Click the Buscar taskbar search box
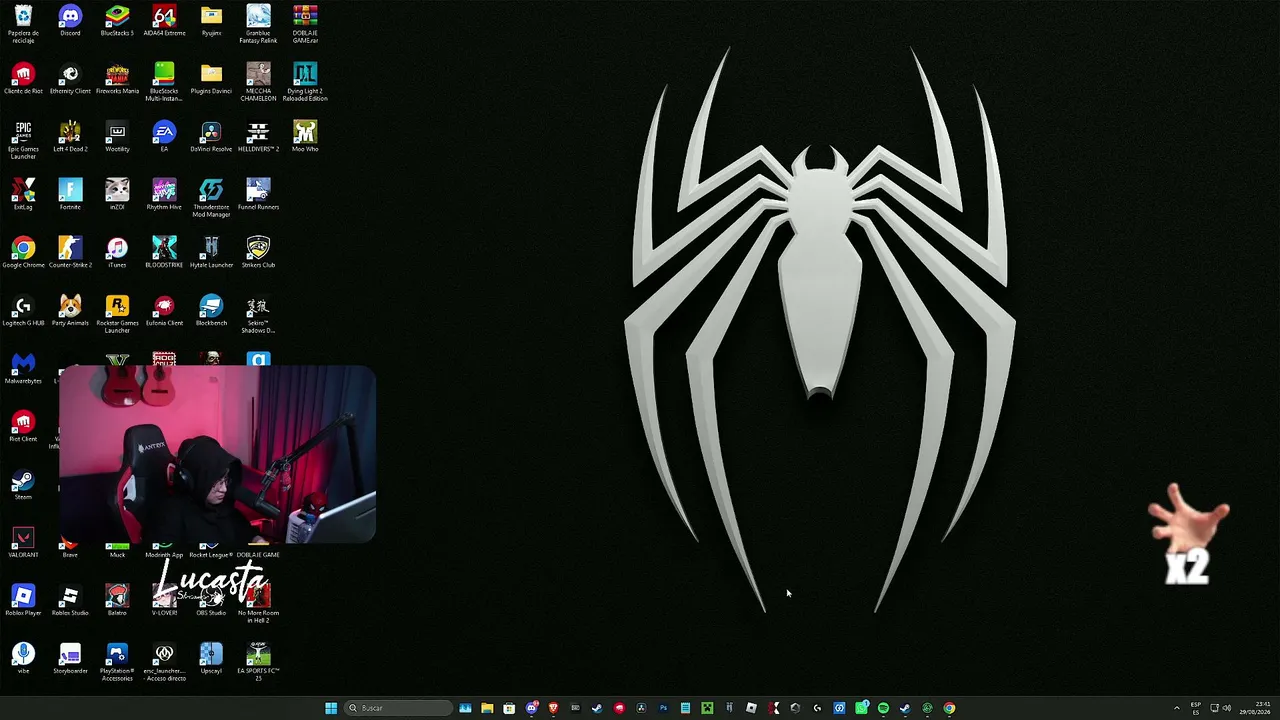Screen dimensions: 1280x720 tap(398, 708)
